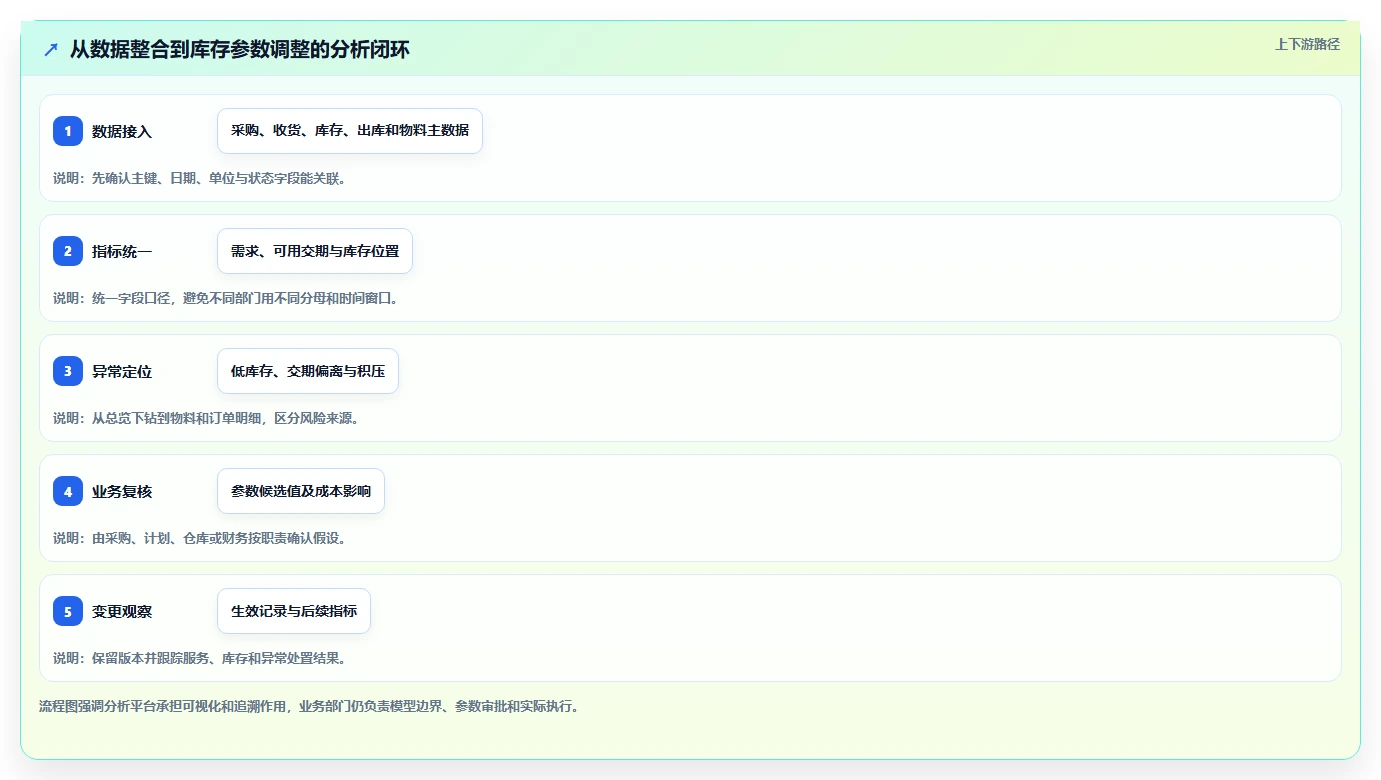The image size is (1381, 780).
Task: Click the 数据接入 step name
Action: [122, 131]
